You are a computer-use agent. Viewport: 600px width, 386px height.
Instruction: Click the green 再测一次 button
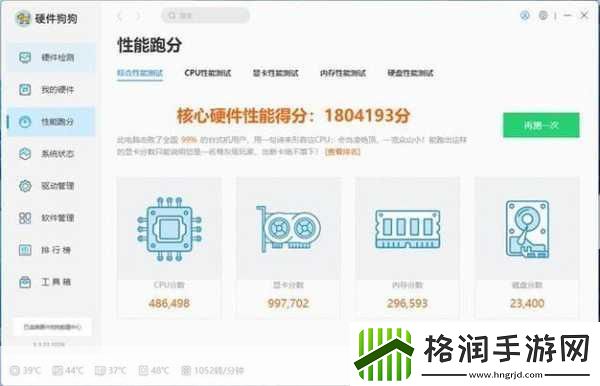point(541,125)
